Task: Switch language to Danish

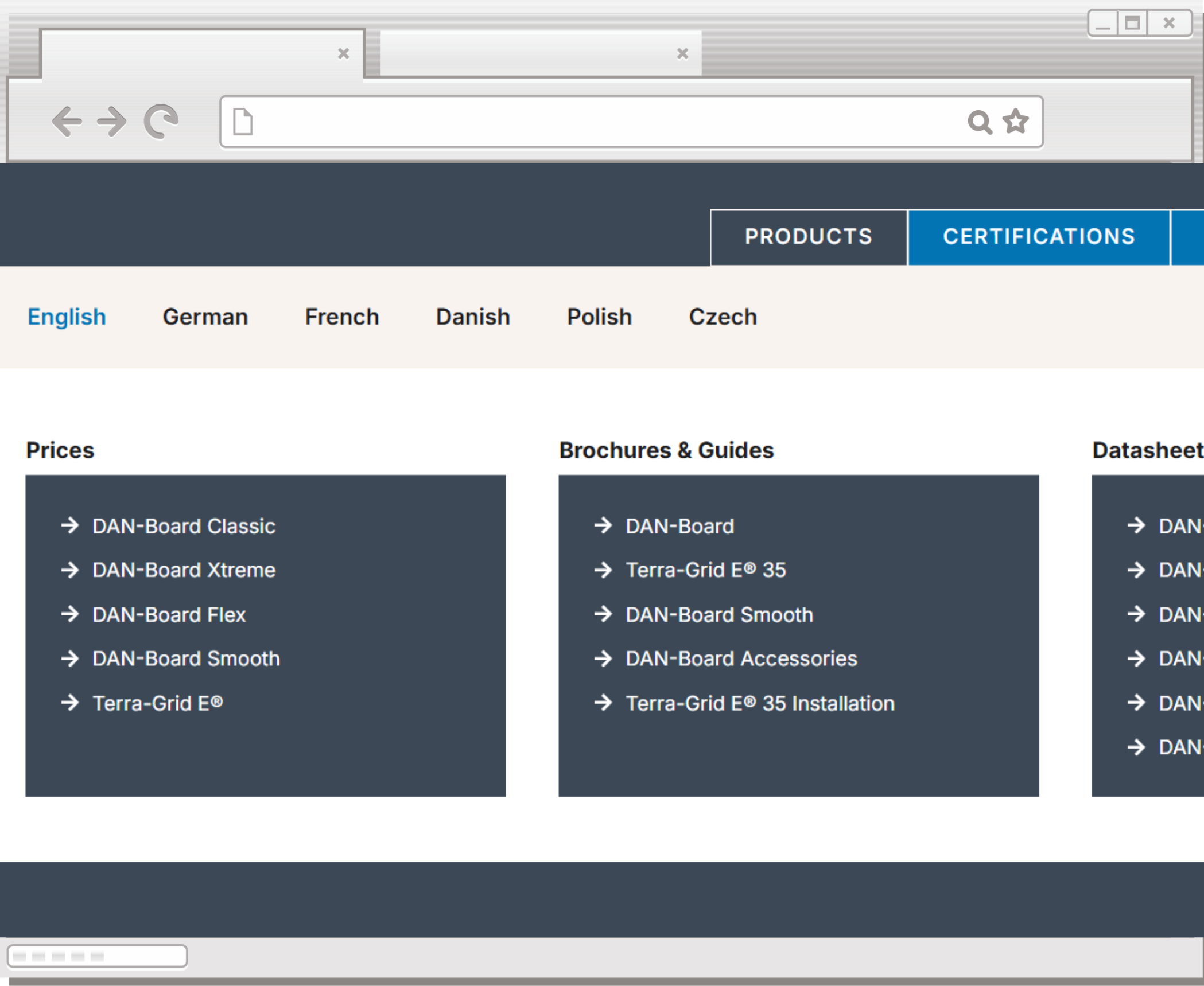Action: point(473,317)
